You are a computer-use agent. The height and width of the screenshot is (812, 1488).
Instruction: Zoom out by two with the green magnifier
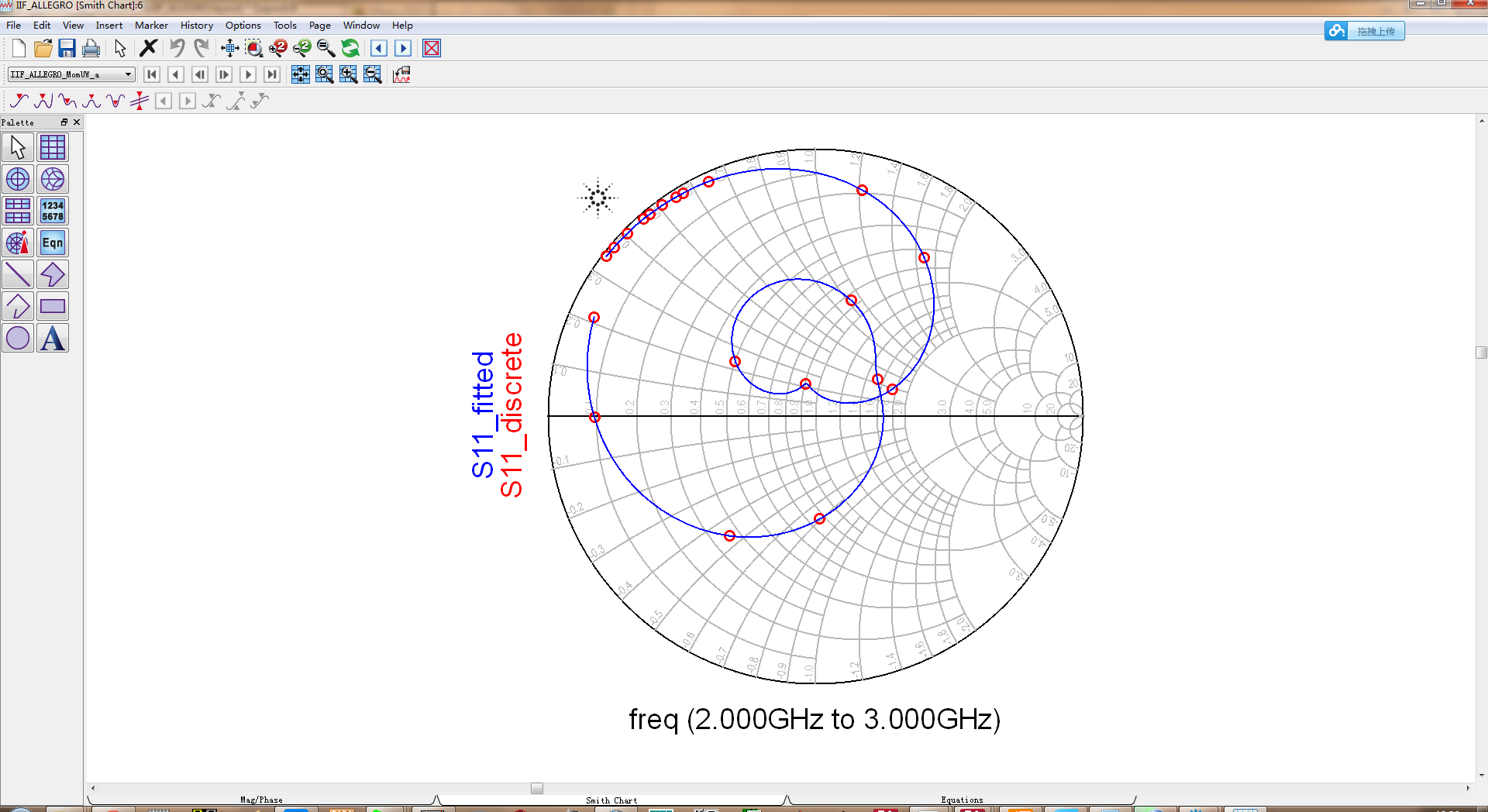[x=301, y=48]
